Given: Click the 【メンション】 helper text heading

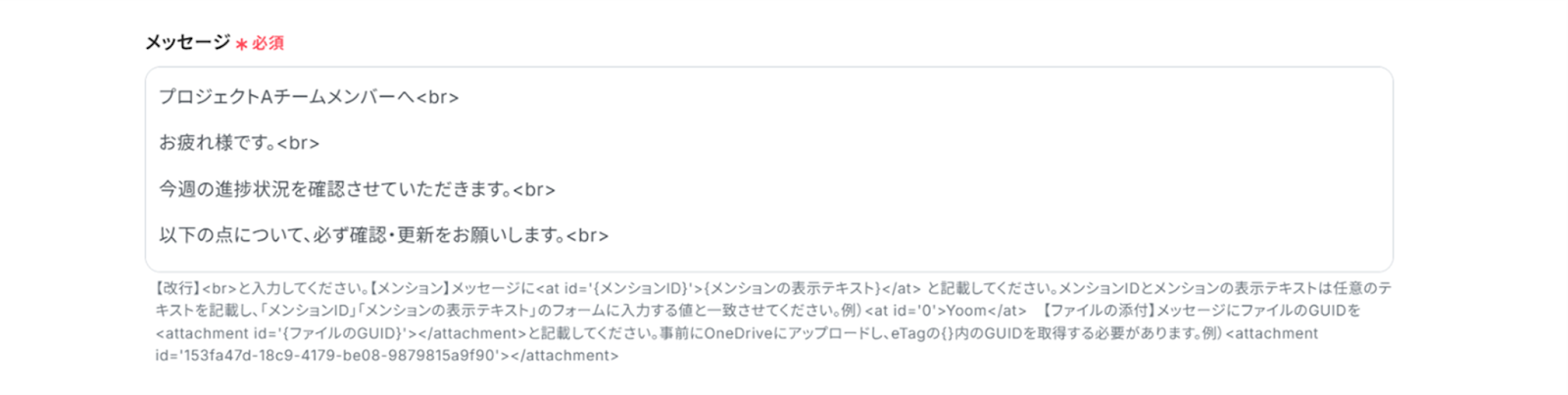Looking at the screenshot, I should click(410, 288).
